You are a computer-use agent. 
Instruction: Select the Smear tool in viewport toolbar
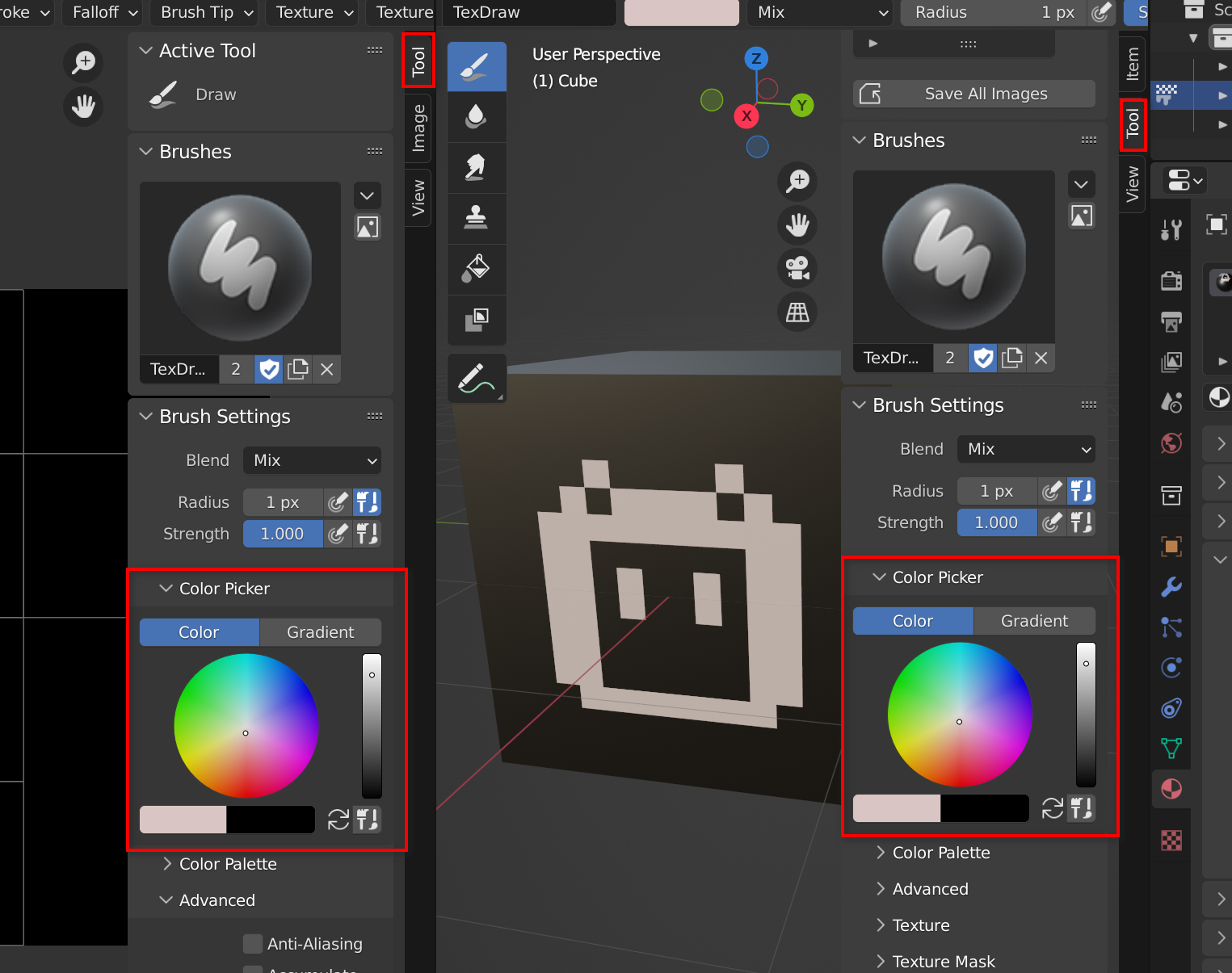tap(477, 168)
